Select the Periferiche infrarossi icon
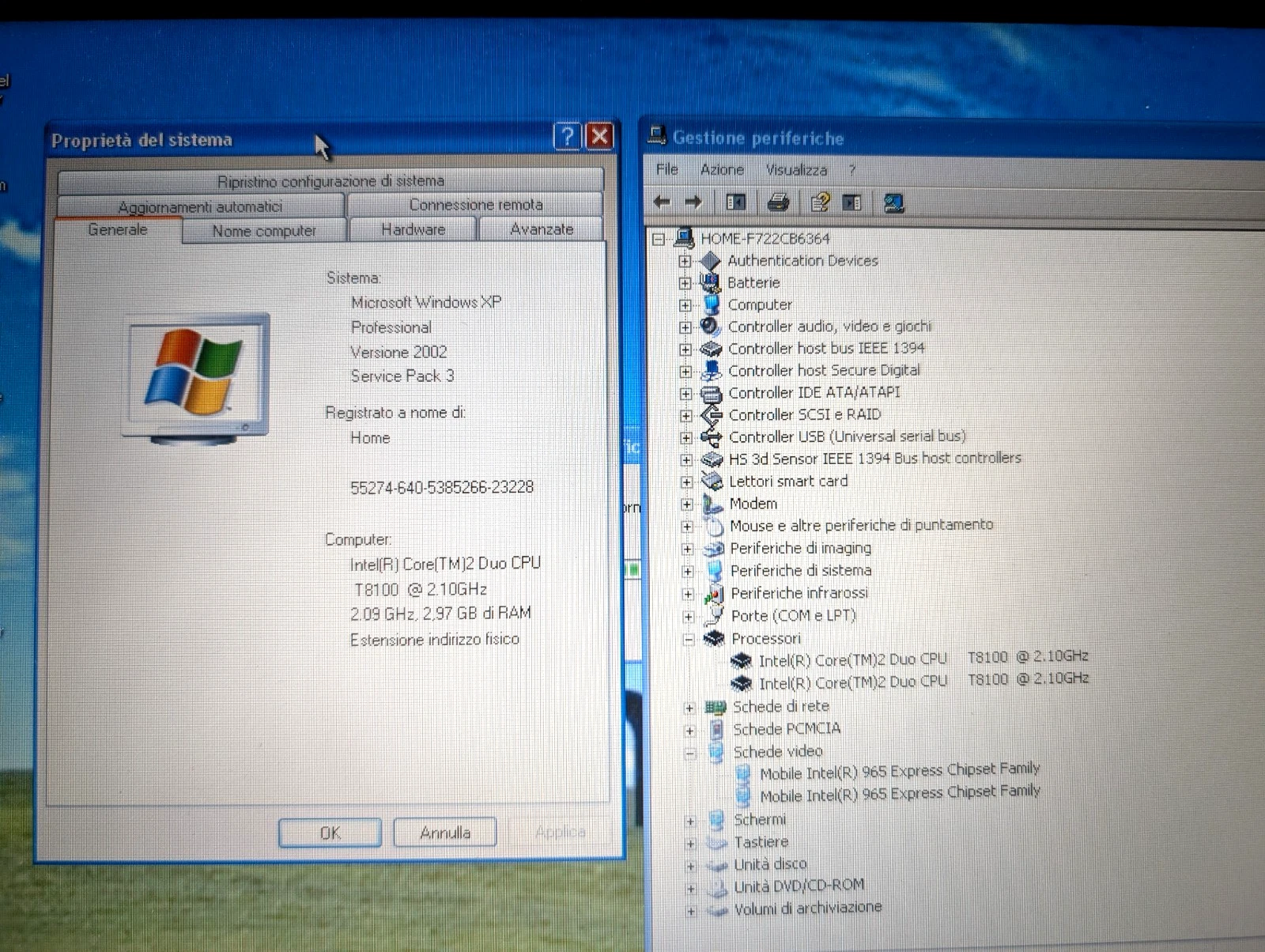The image size is (1265, 952). click(715, 593)
